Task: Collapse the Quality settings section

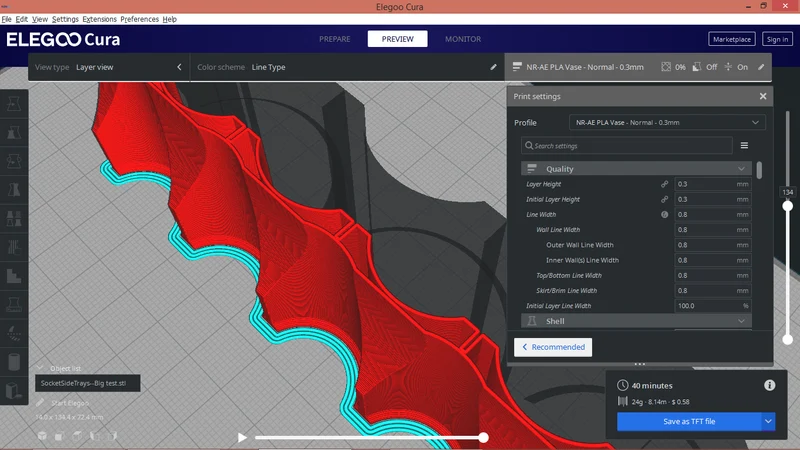Action: [x=636, y=168]
